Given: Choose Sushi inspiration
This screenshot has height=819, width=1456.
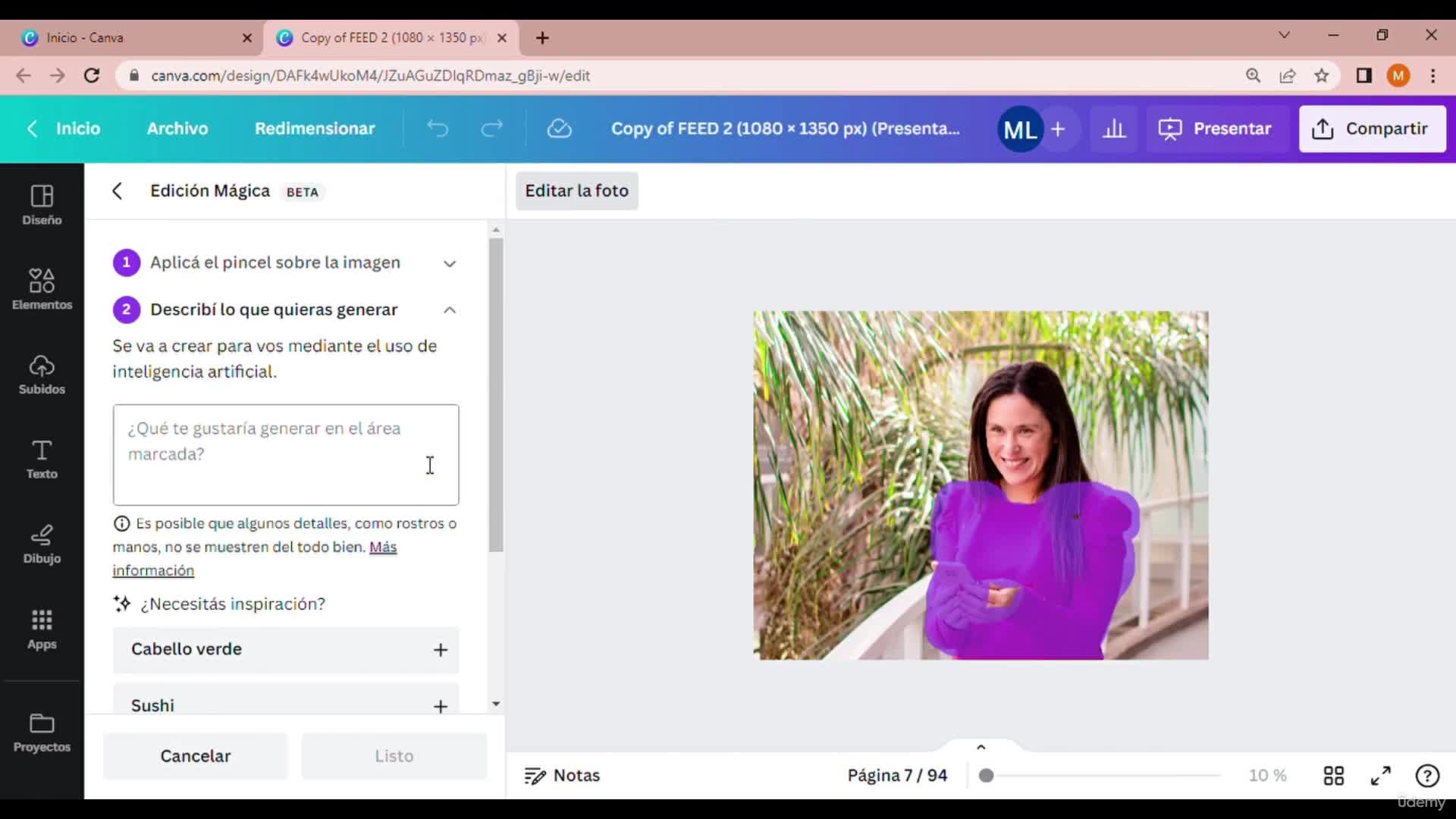Looking at the screenshot, I should click(x=286, y=699).
